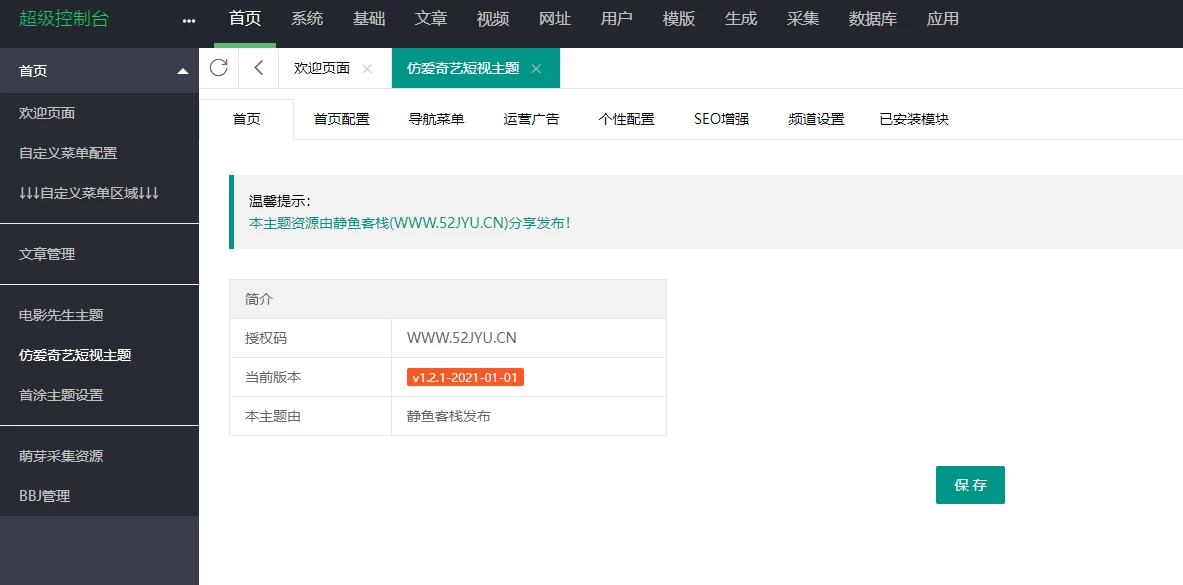Viewport: 1183px width, 585px height.
Task: Open 萌芽采集资源 in the sidebar
Action: (61, 456)
